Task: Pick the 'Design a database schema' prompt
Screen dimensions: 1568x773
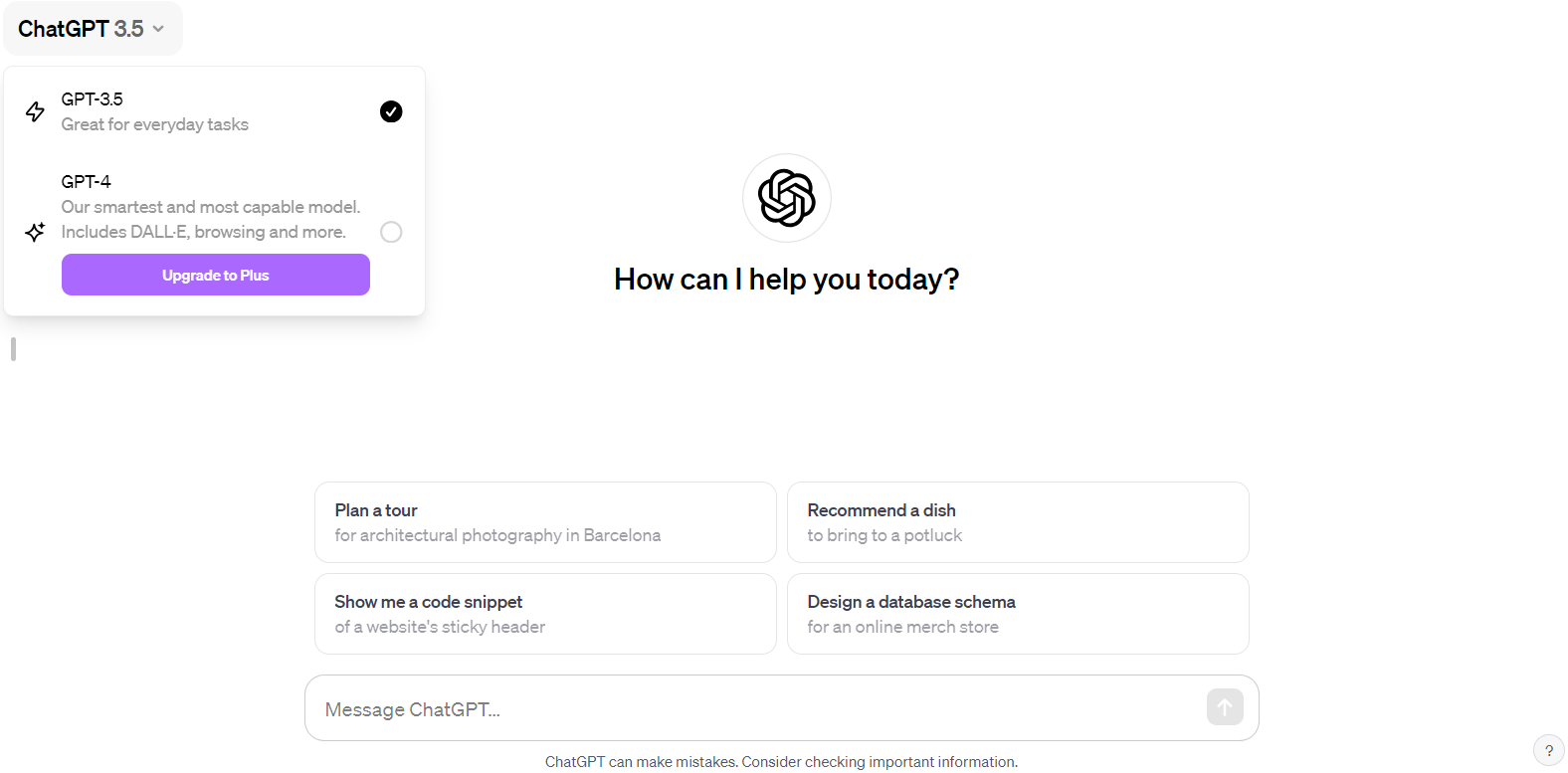Action: [x=1017, y=614]
